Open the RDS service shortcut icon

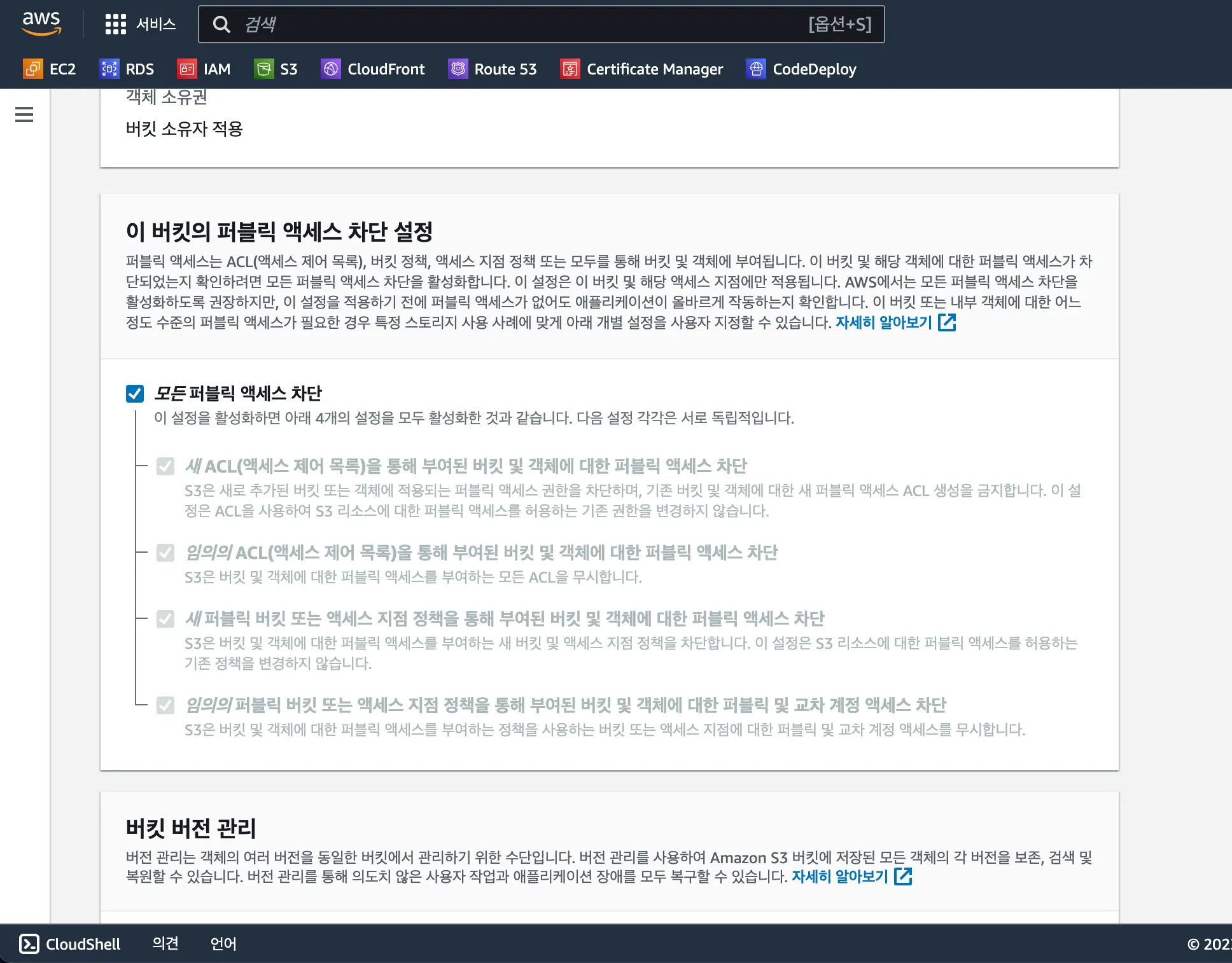[x=109, y=69]
